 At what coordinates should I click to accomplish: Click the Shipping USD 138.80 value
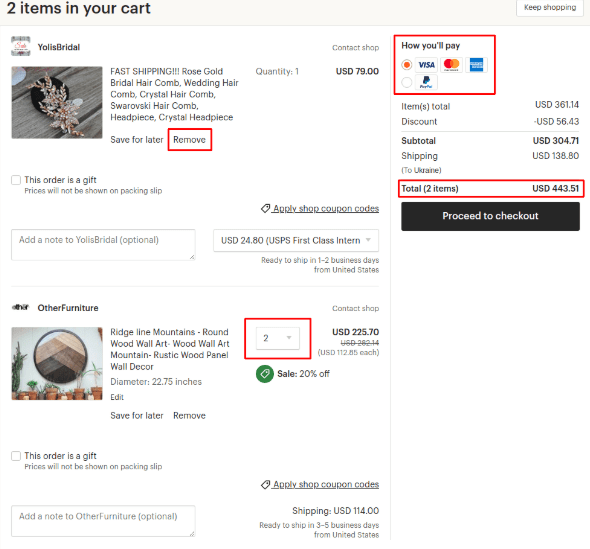(555, 156)
